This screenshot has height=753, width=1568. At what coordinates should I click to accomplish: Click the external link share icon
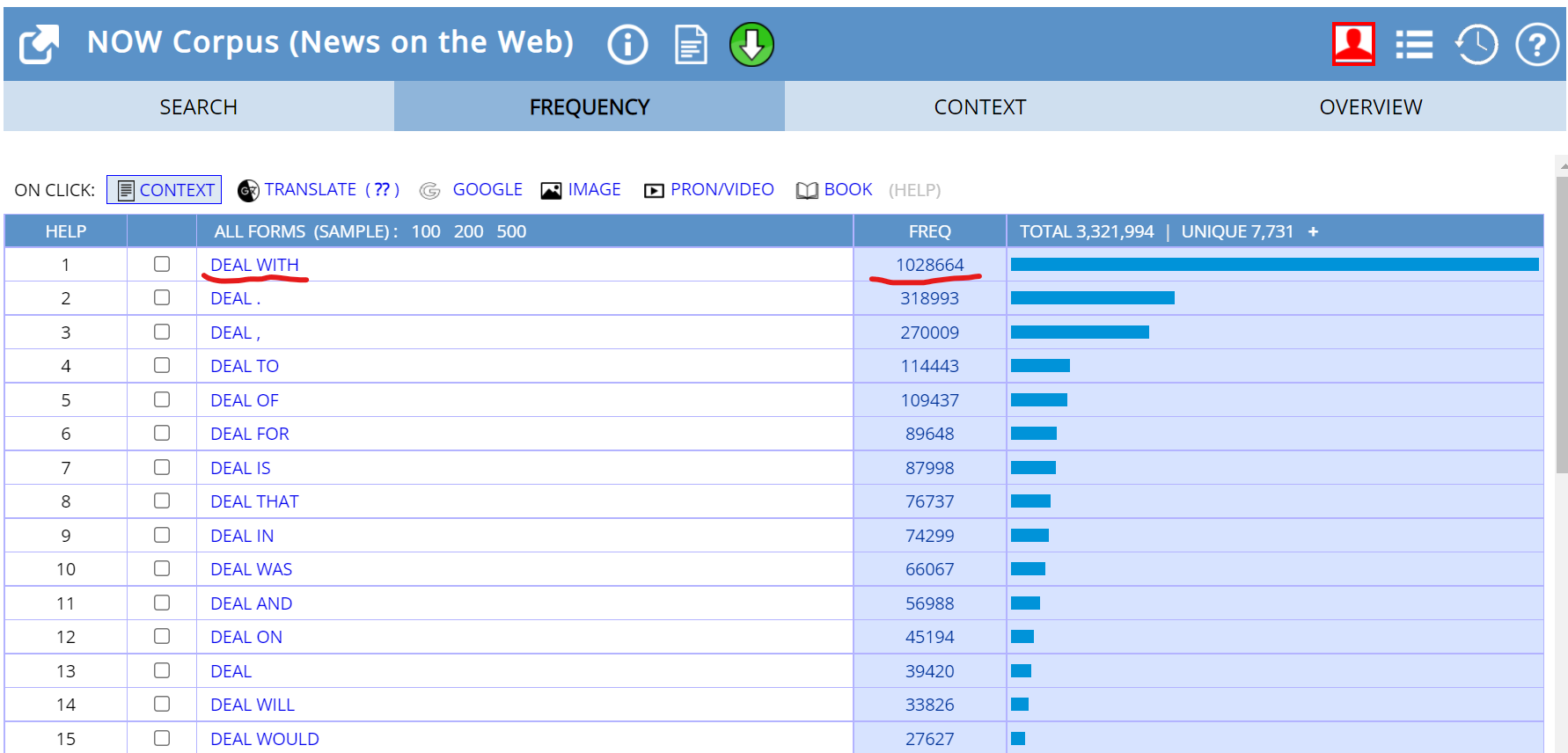(40, 44)
